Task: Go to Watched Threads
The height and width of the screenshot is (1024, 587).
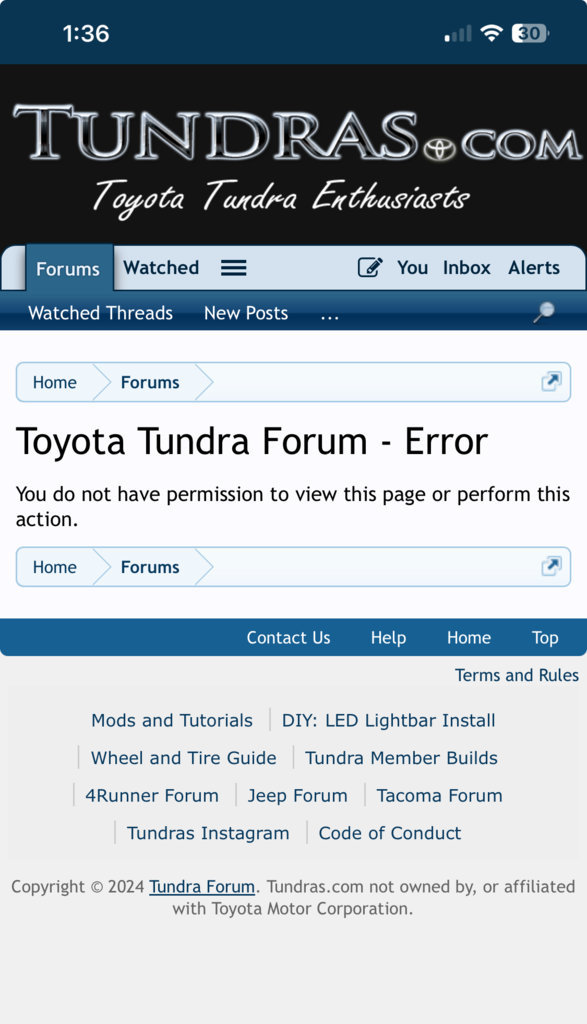Action: coord(101,313)
